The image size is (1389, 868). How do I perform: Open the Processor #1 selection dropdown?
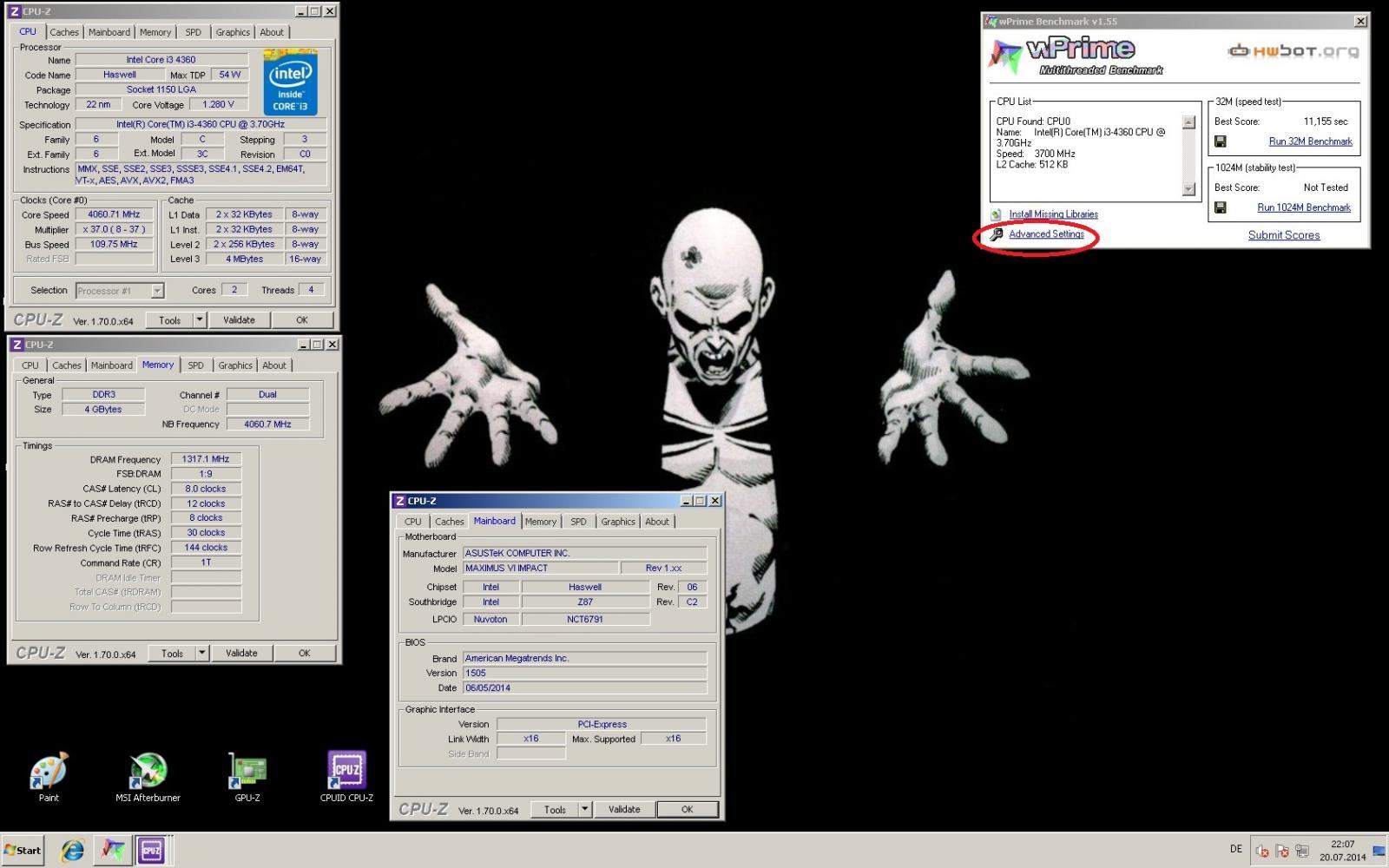coord(157,291)
